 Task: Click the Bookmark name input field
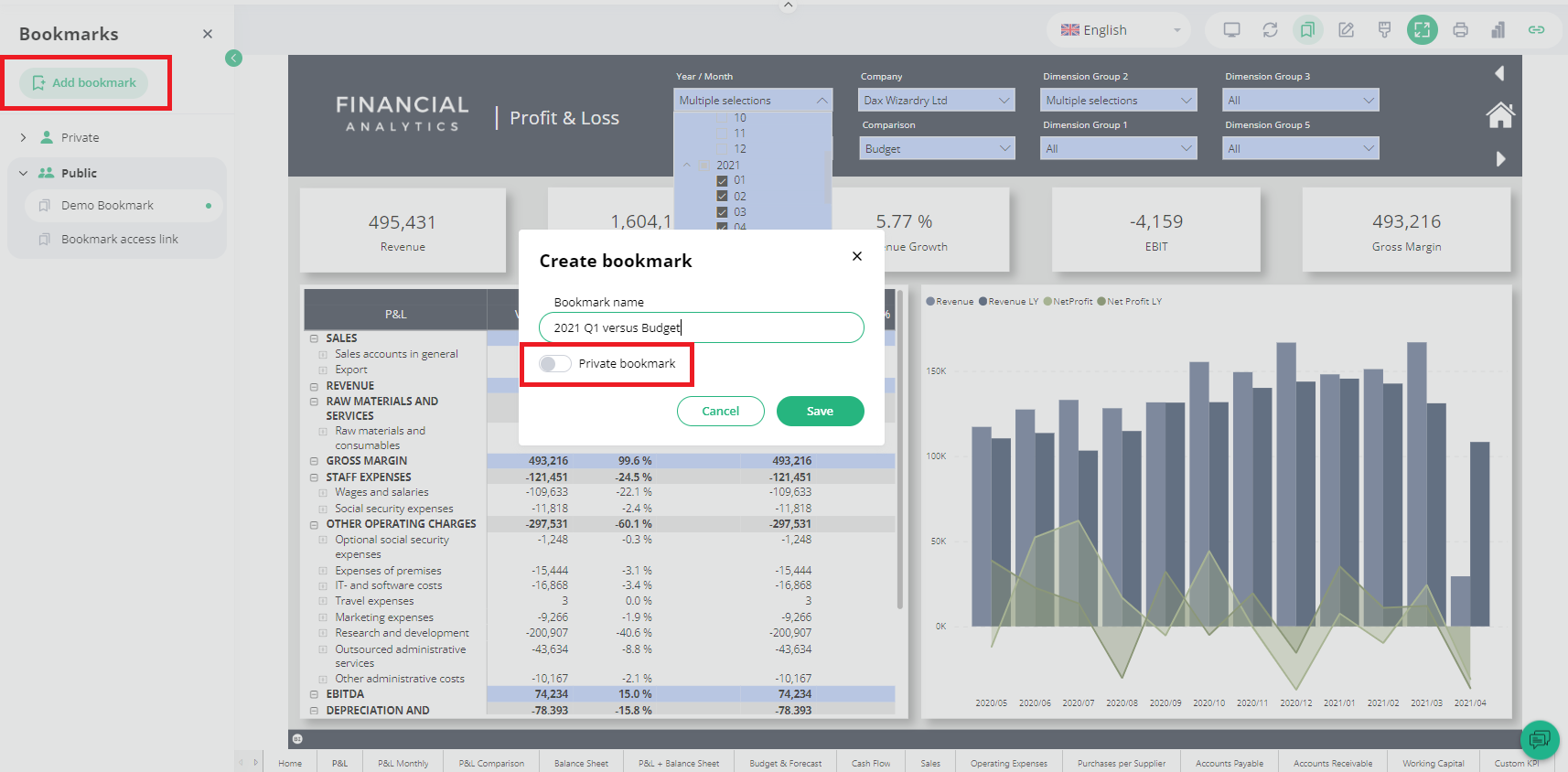(x=702, y=327)
